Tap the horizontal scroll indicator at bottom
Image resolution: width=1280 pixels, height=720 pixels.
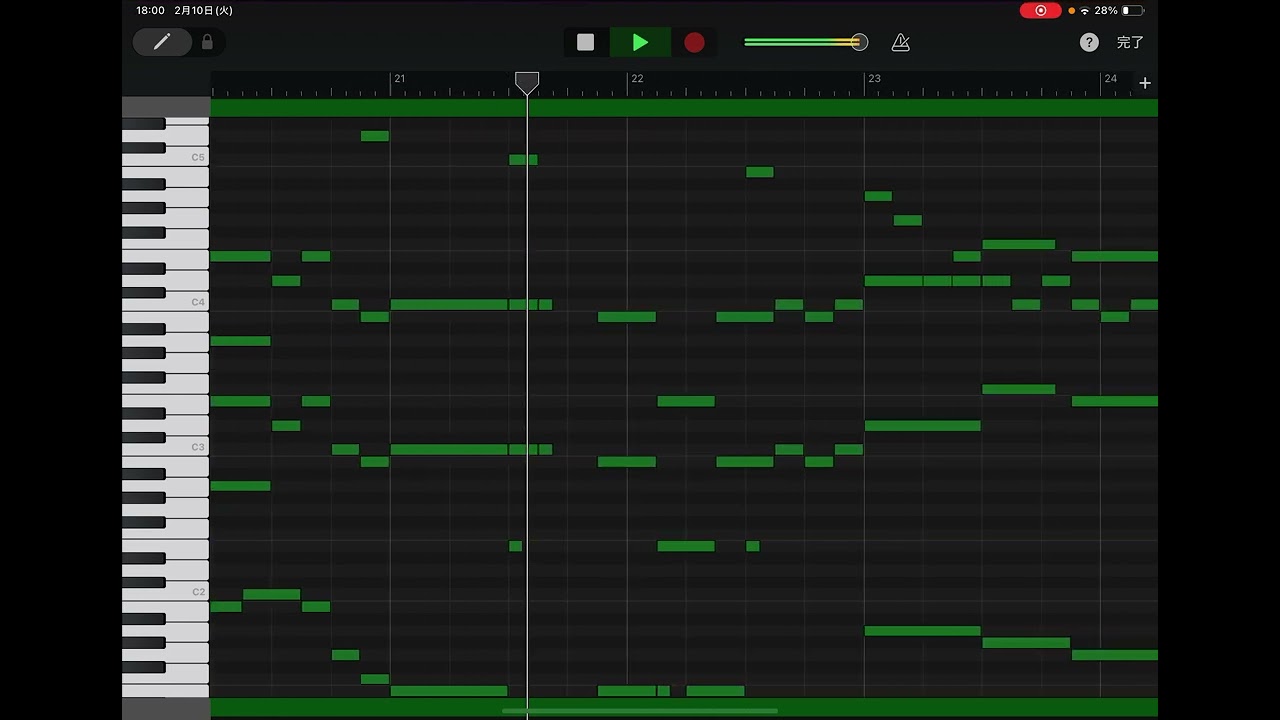pyautogui.click(x=640, y=711)
